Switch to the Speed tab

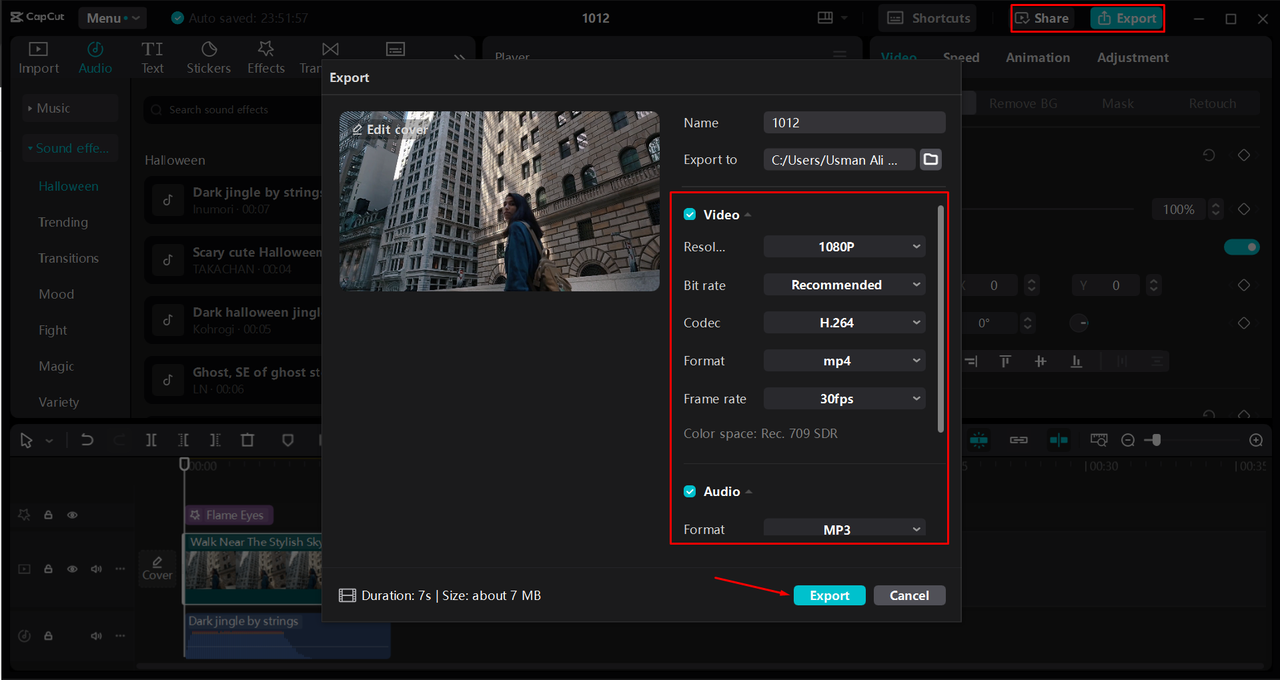[961, 58]
